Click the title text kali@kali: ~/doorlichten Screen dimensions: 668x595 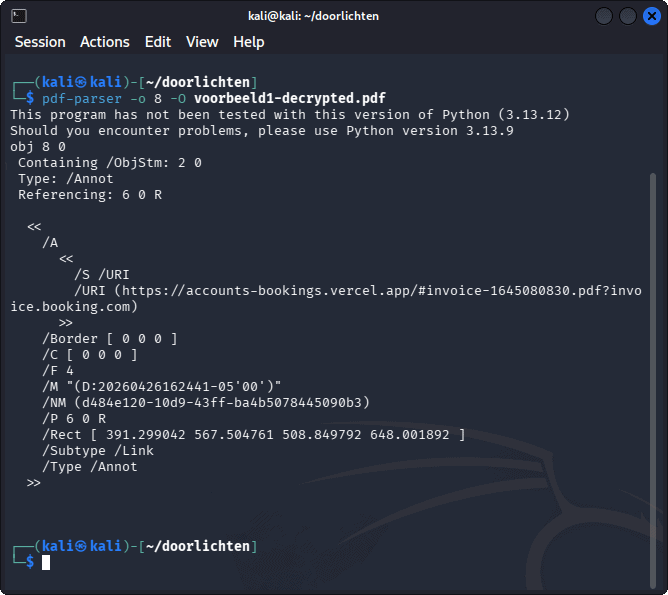click(313, 16)
